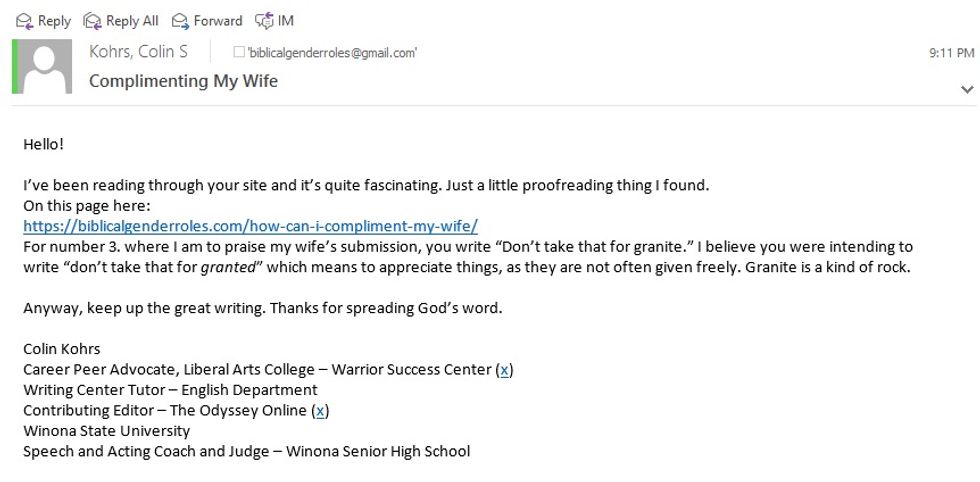Click the Reply All icon

93,20
